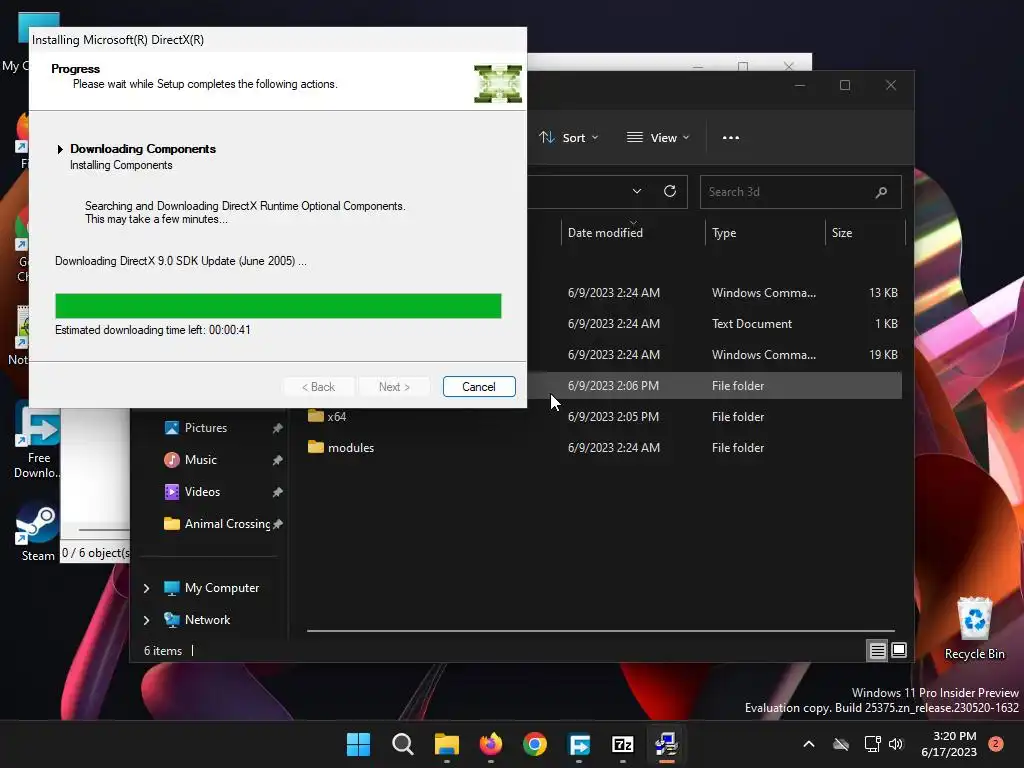This screenshot has height=768, width=1024.
Task: Unpin Pictures using its pin icon
Action: click(278, 428)
